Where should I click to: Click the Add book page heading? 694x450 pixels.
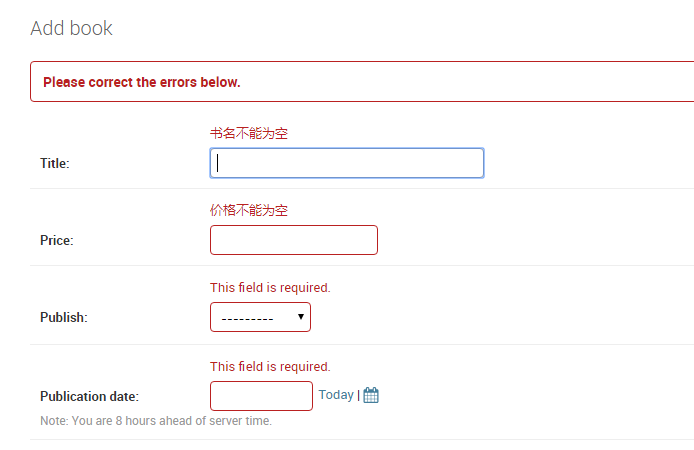click(x=71, y=28)
